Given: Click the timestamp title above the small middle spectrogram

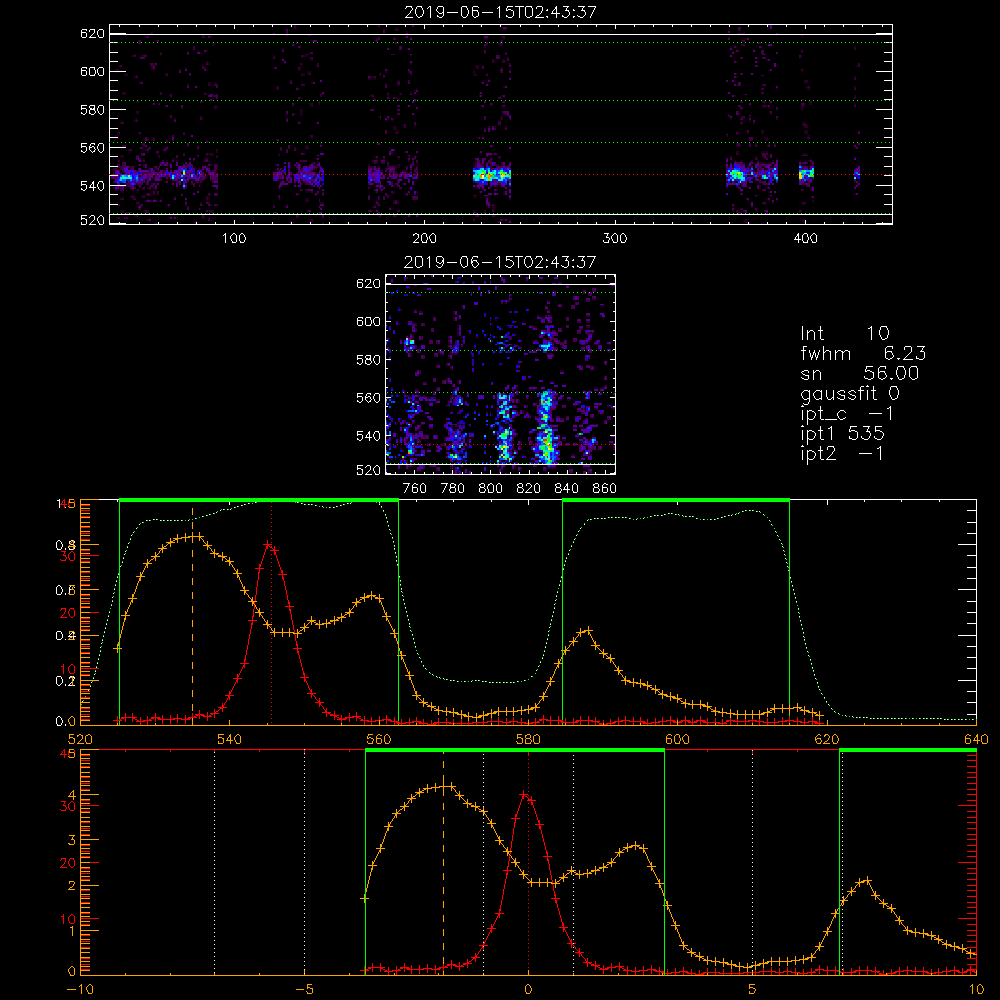Looking at the screenshot, I should (x=500, y=262).
